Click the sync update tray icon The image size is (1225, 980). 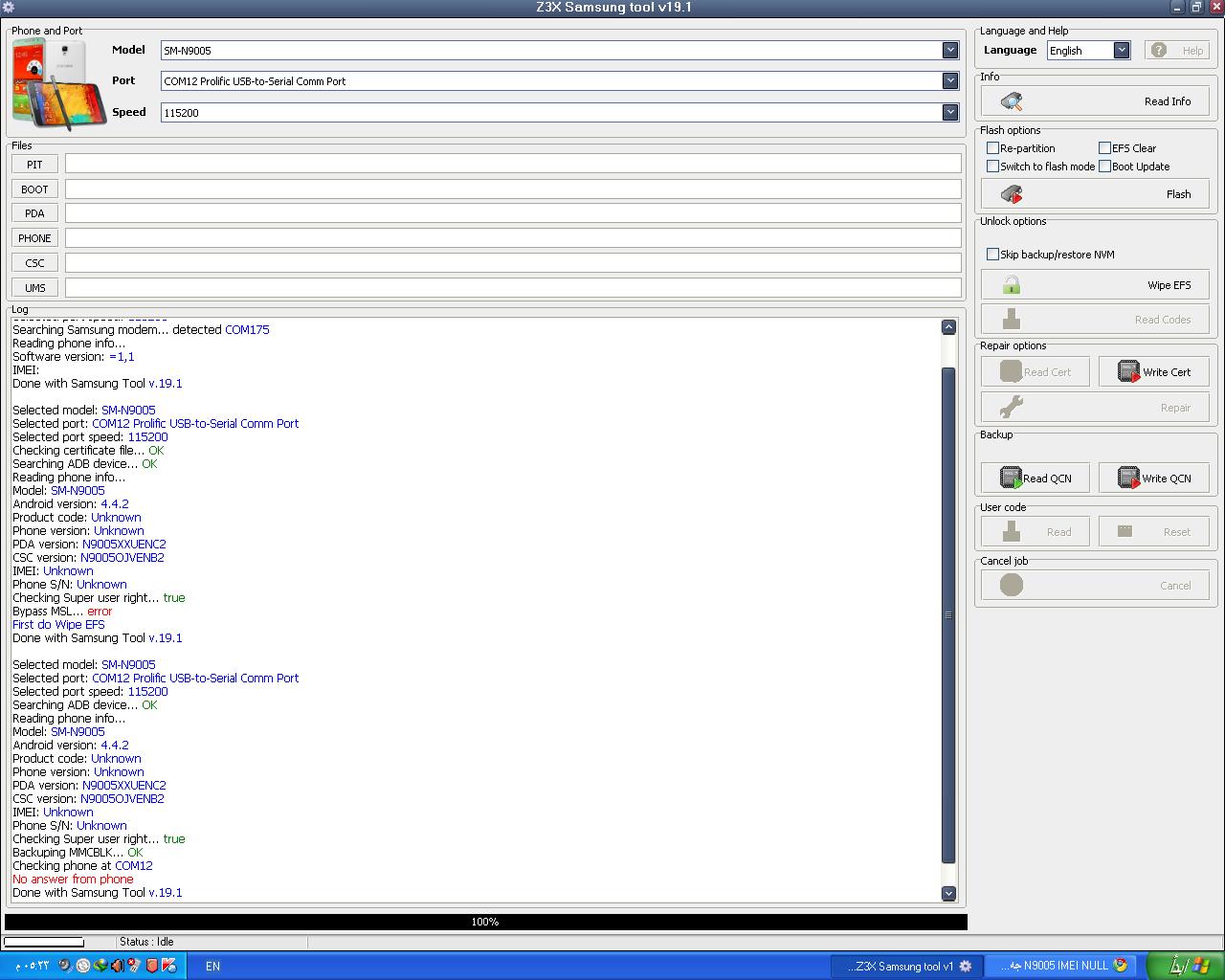point(83,966)
